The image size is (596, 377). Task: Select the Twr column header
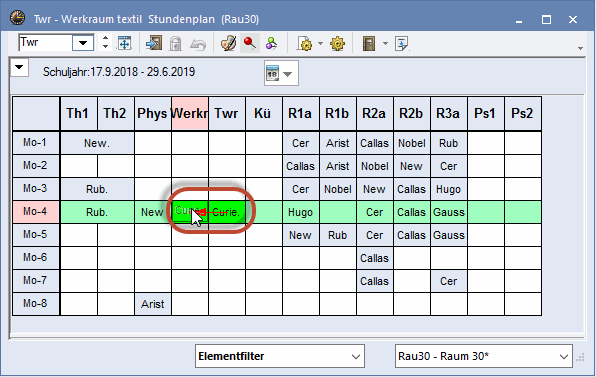click(227, 113)
